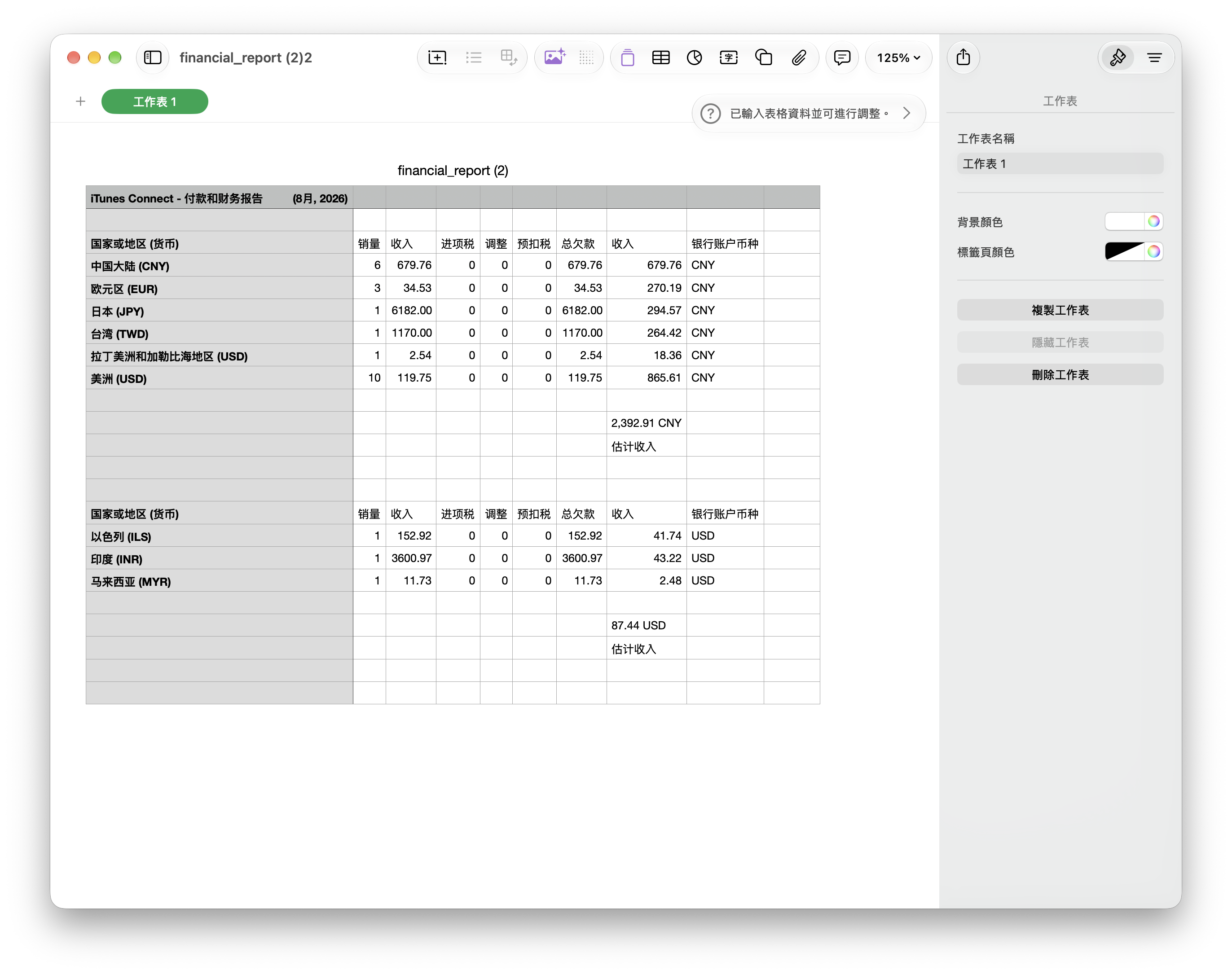
Task: Click the sheet name input field
Action: pos(1060,164)
